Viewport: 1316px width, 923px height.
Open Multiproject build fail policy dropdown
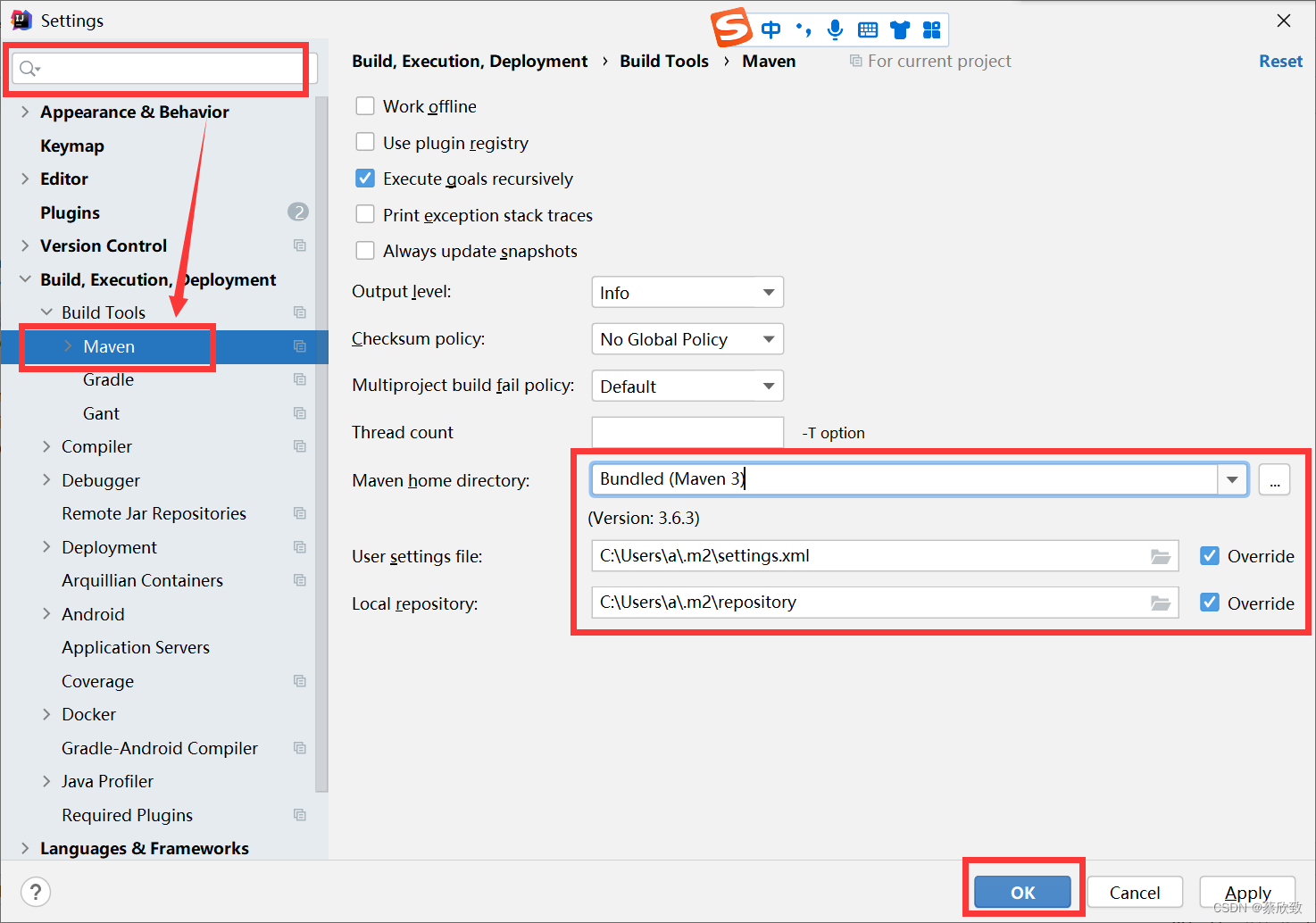[687, 387]
